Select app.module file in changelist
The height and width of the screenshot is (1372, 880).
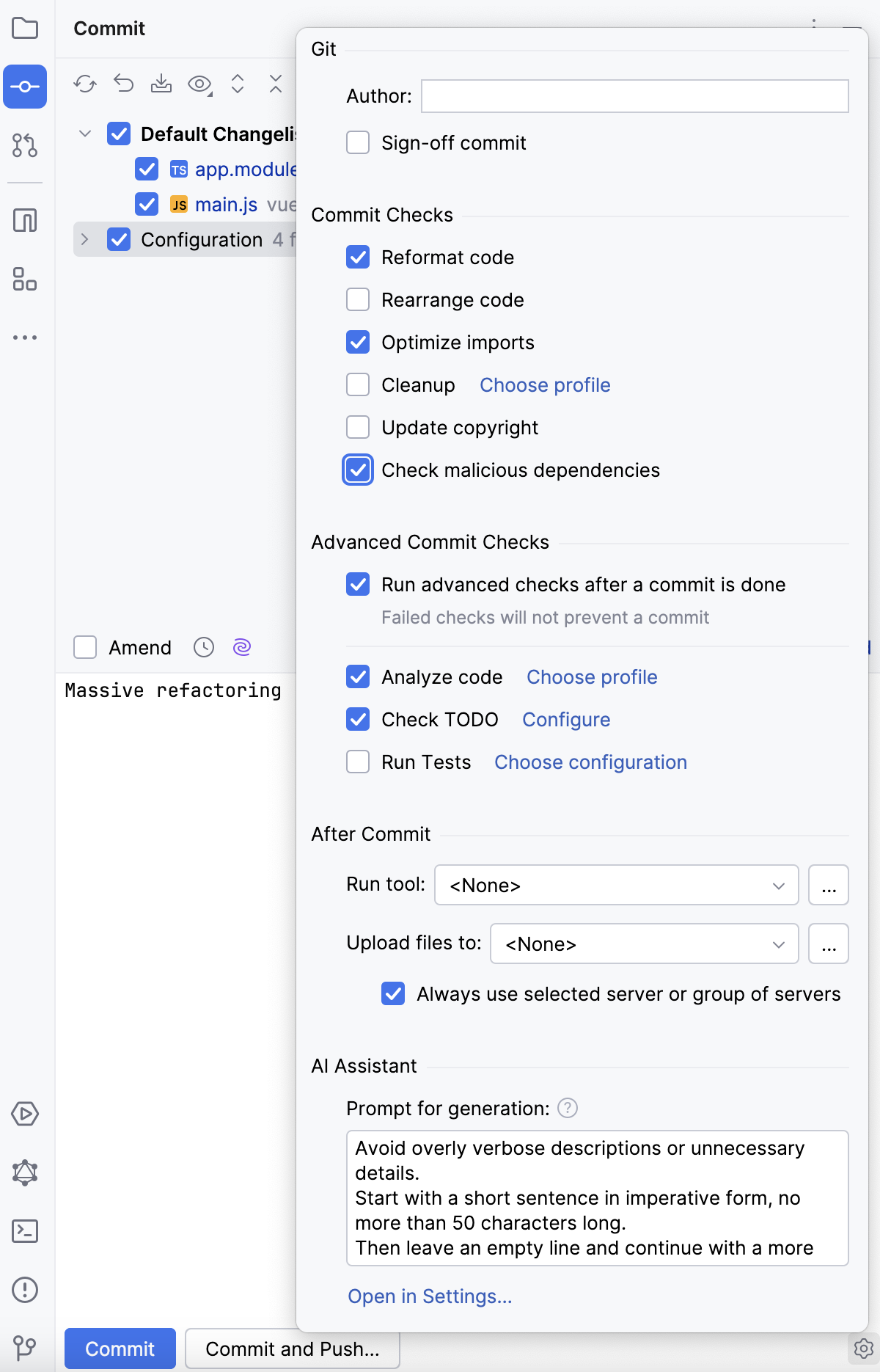point(245,169)
